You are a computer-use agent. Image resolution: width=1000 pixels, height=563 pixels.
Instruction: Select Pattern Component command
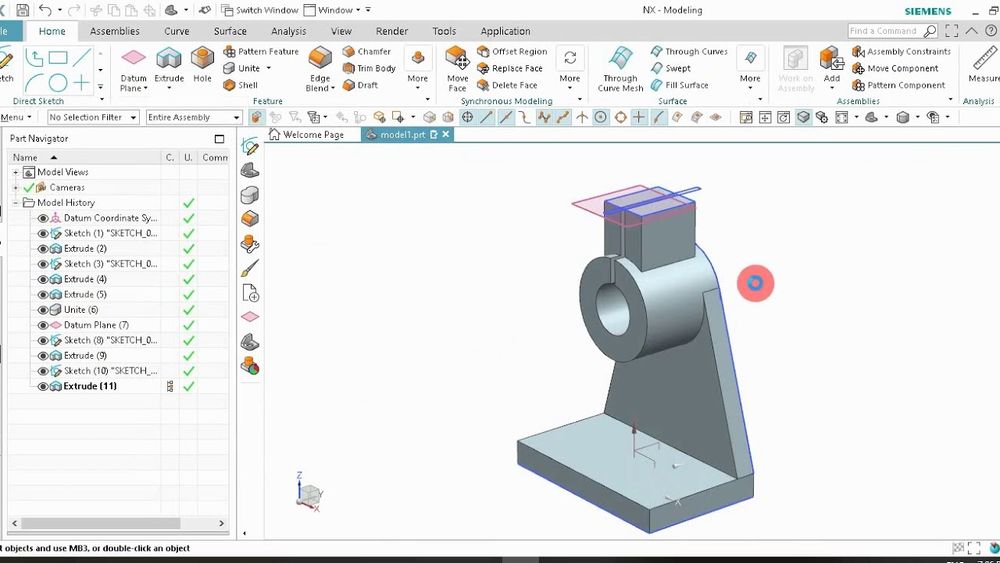point(899,85)
